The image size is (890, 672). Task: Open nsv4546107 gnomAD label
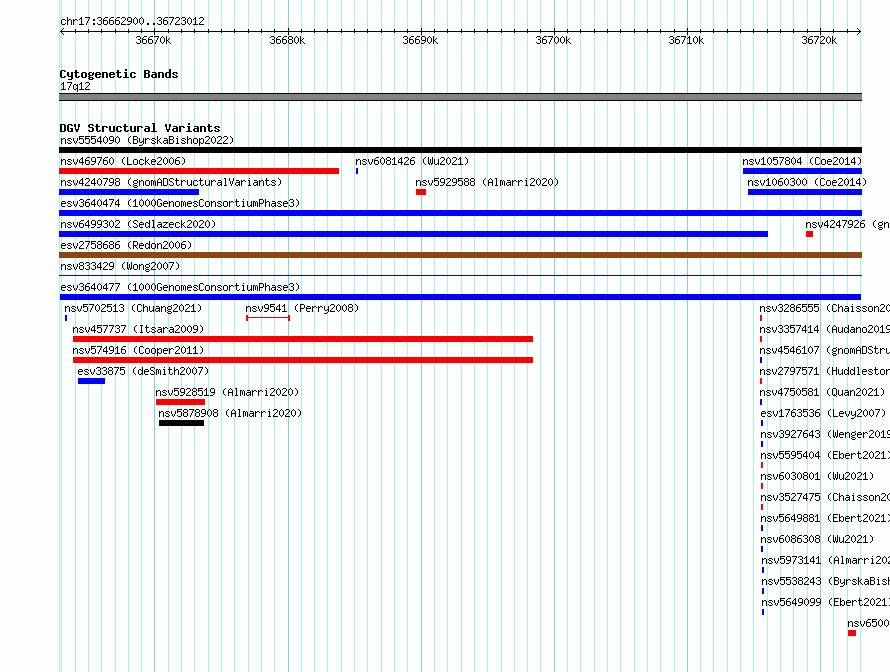(x=824, y=350)
